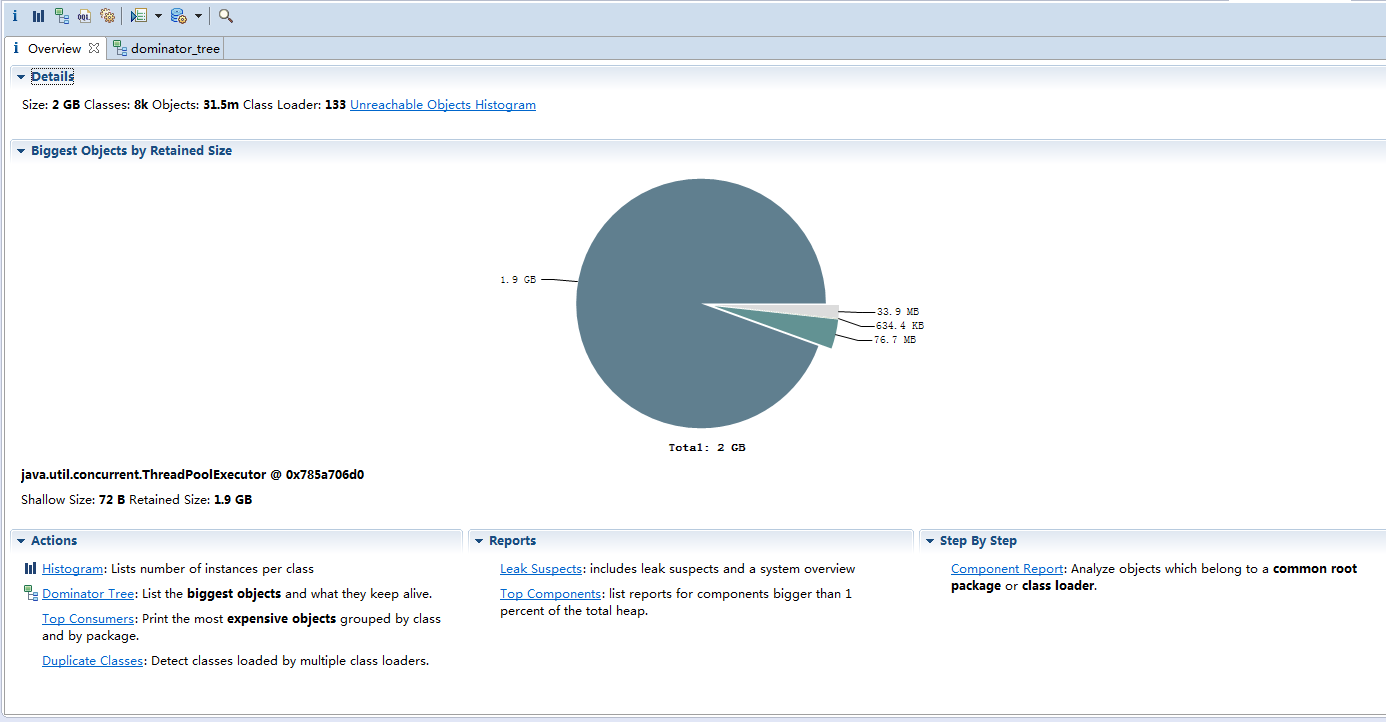Open thread overview gear icon in toolbar
The image size is (1386, 722).
pos(108,16)
